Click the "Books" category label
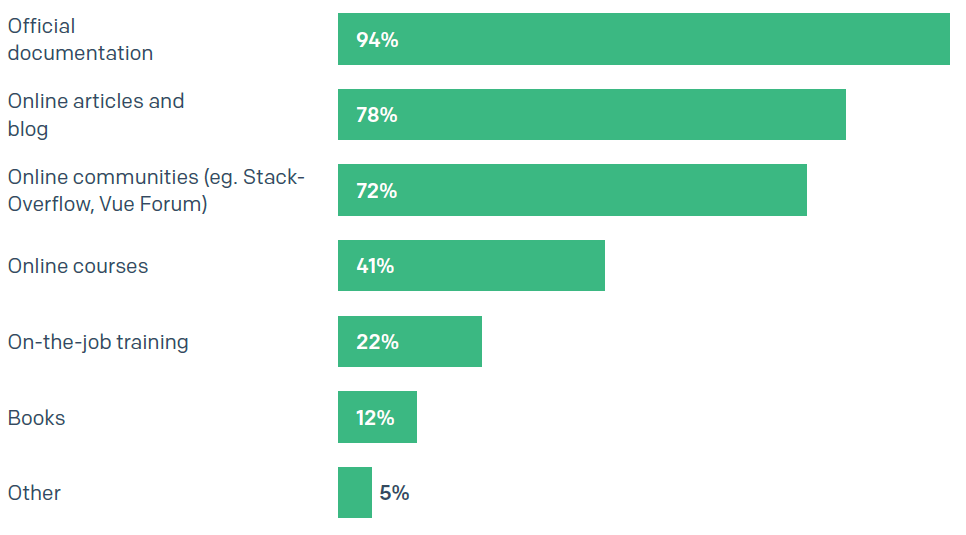966x535 pixels. click(x=36, y=419)
